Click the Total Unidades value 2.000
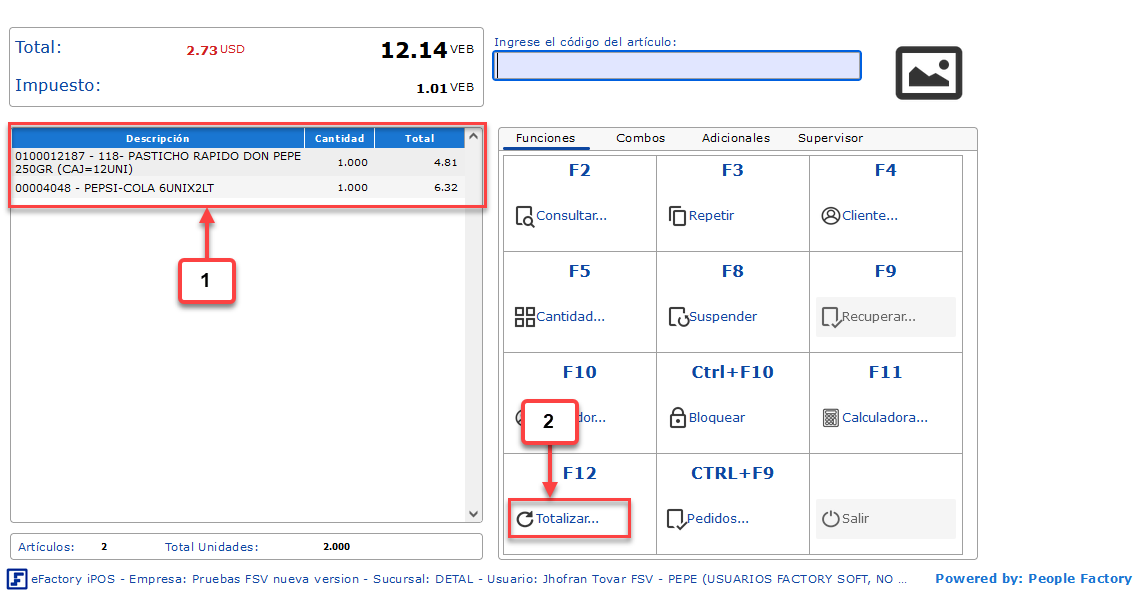The width and height of the screenshot is (1142, 594). pyautogui.click(x=336, y=547)
